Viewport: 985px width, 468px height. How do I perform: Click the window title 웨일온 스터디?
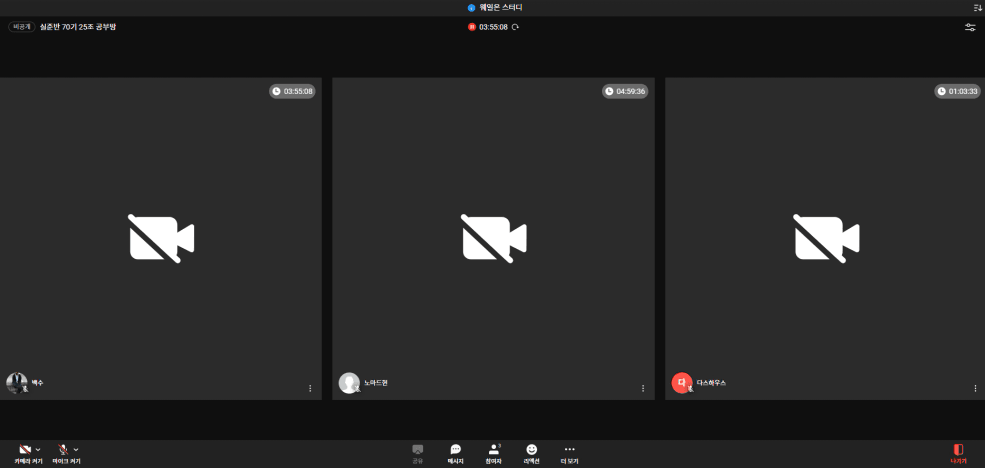[x=501, y=8]
